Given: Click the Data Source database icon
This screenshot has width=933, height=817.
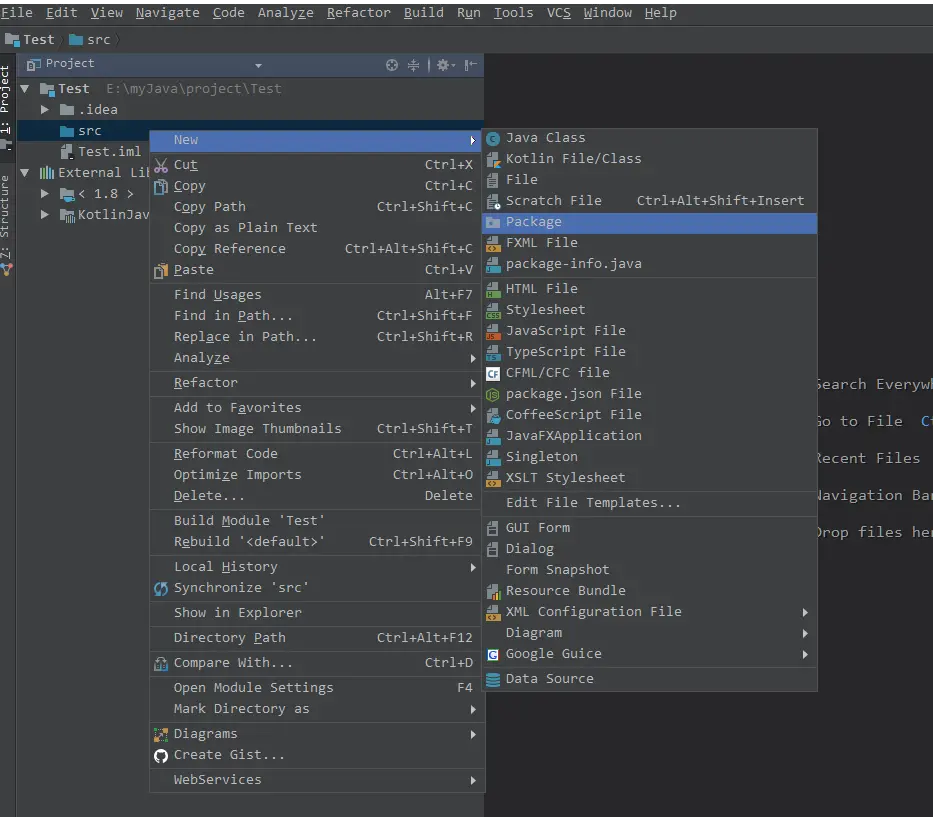Looking at the screenshot, I should 493,680.
